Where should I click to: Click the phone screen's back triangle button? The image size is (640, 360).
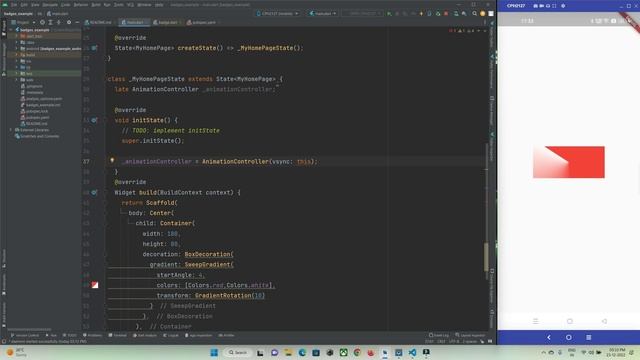604,321
